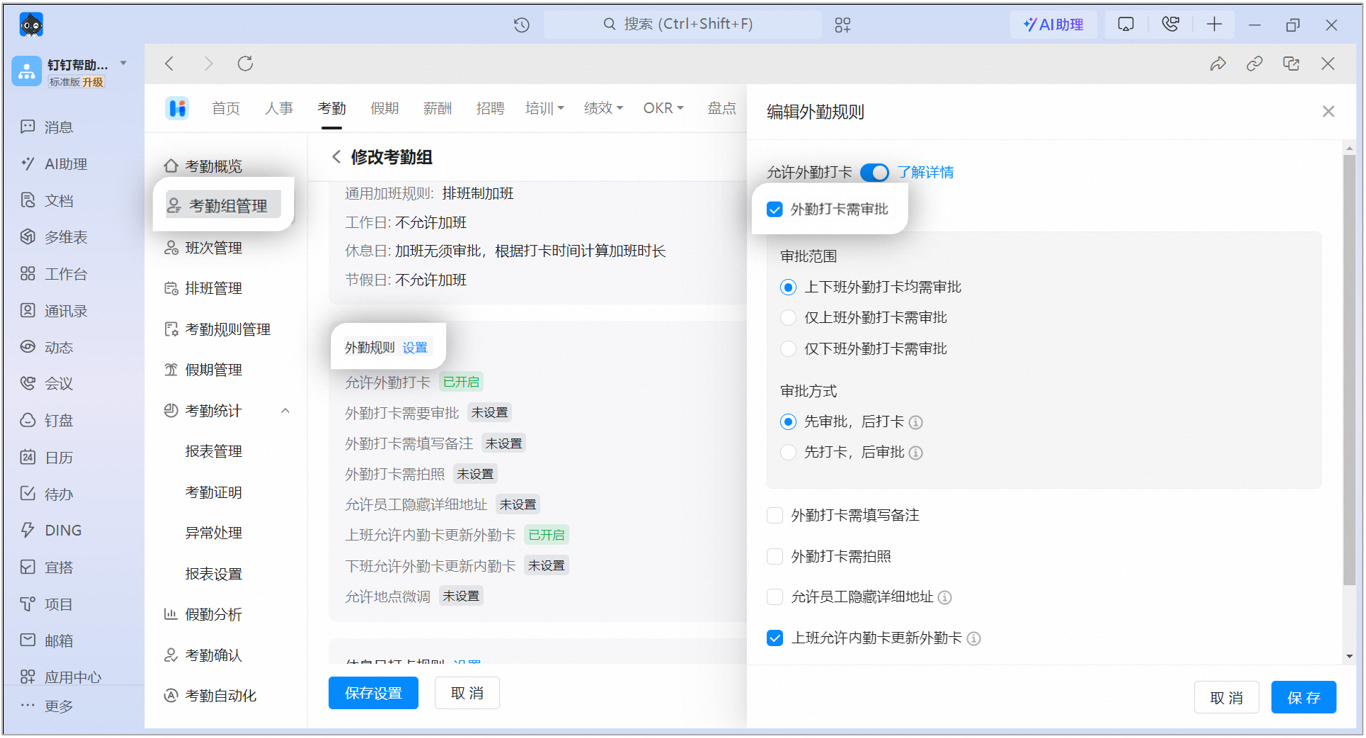
Task: Copy link with the chain icon
Action: (x=1255, y=64)
